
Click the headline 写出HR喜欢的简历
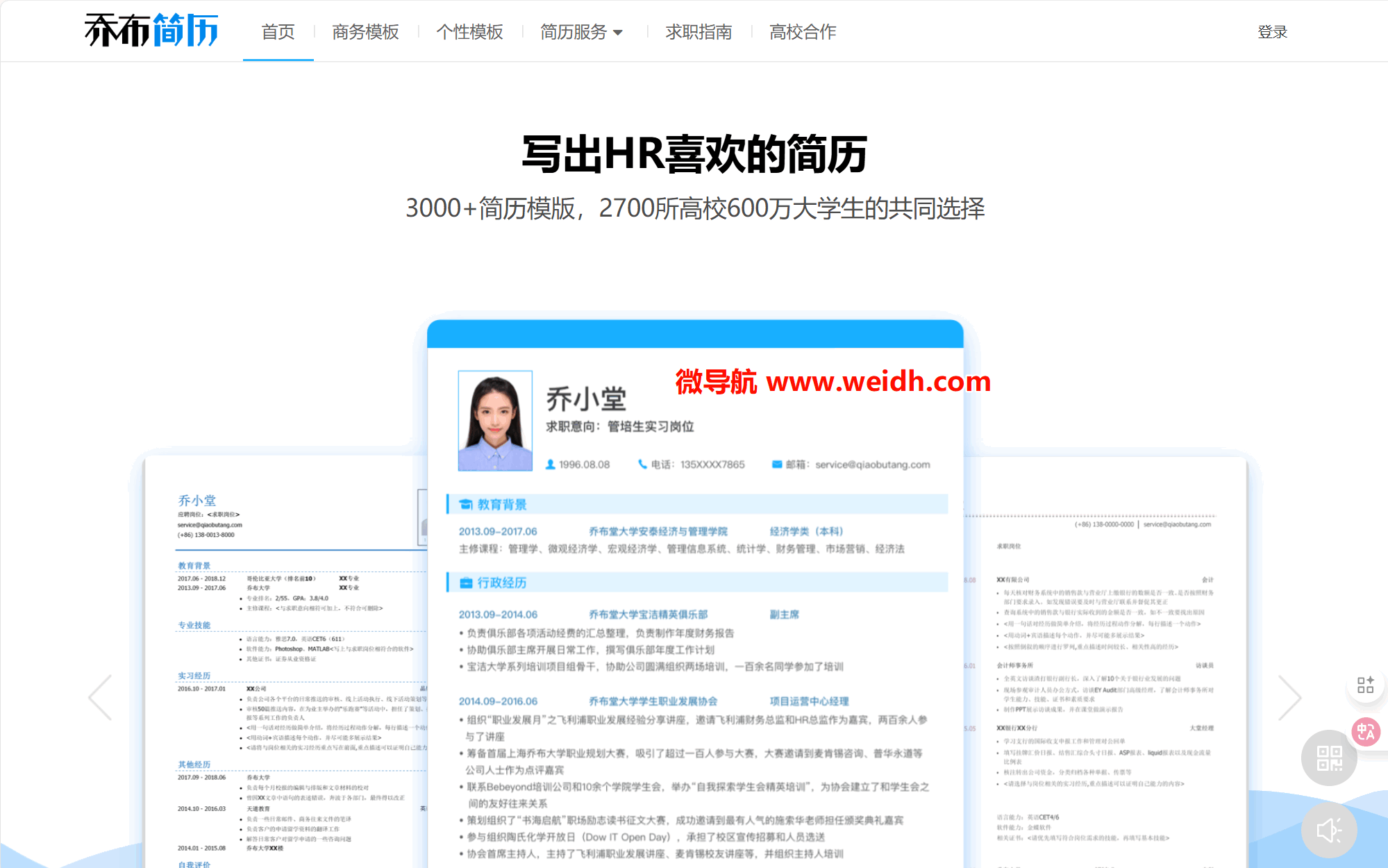tap(694, 153)
